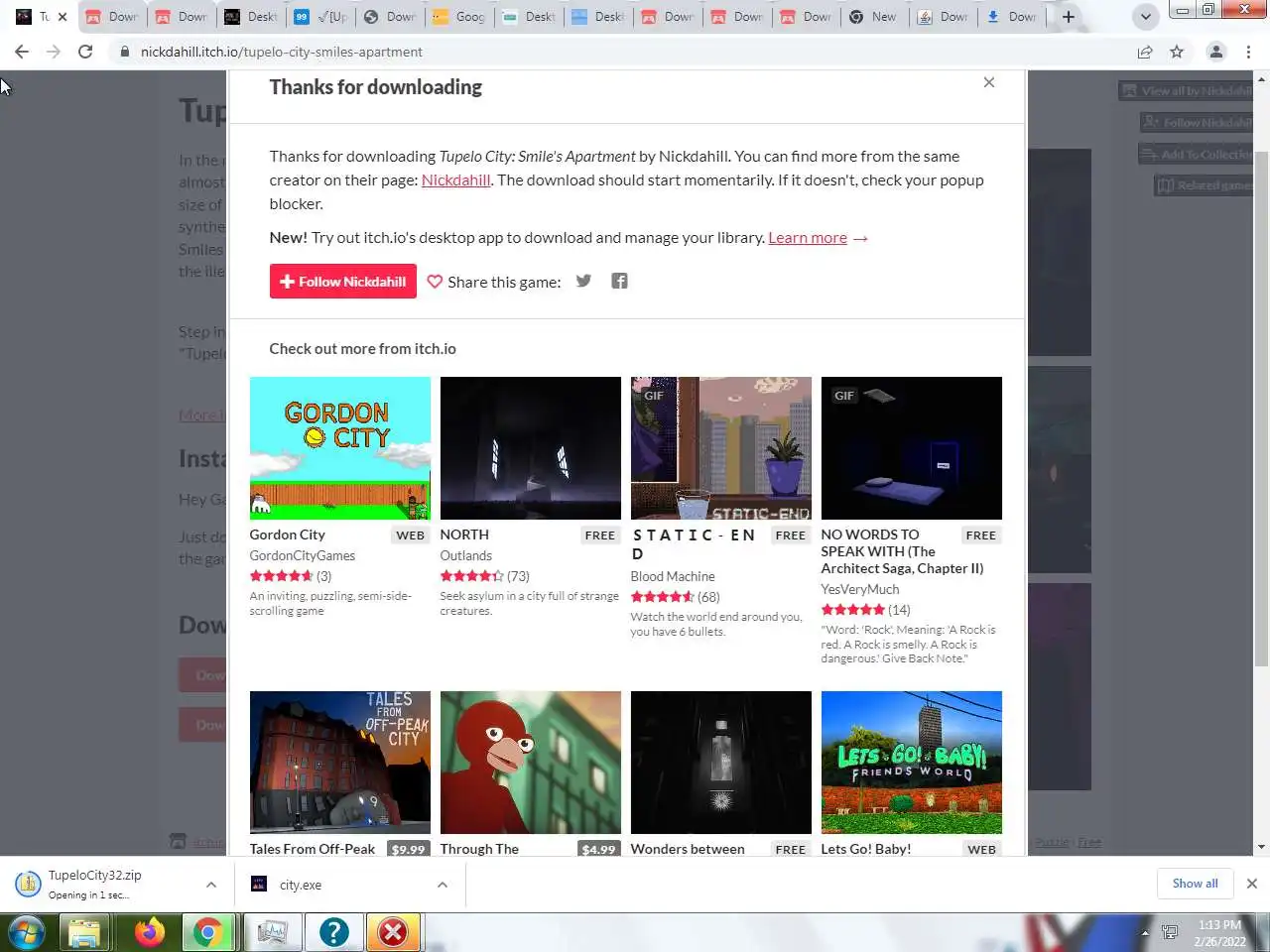Screen dimensions: 1270x952
Task: Share the game on Facebook icon
Action: pyautogui.click(x=619, y=281)
